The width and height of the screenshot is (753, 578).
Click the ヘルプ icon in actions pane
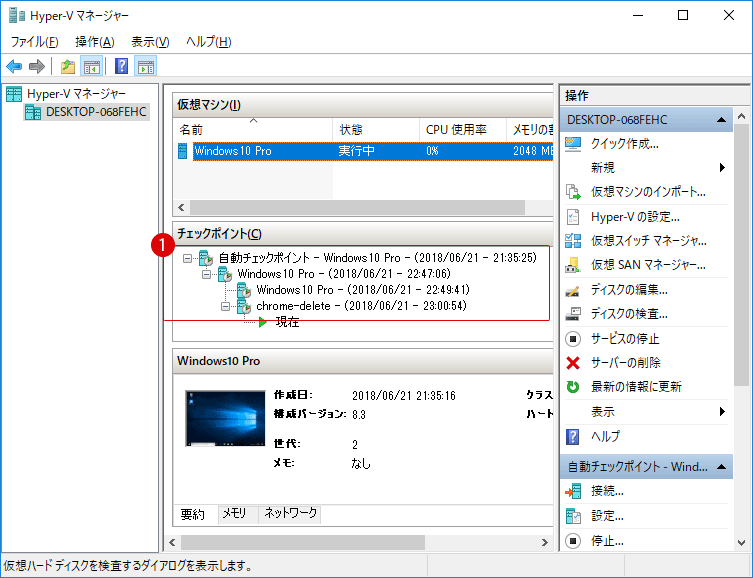pos(573,437)
